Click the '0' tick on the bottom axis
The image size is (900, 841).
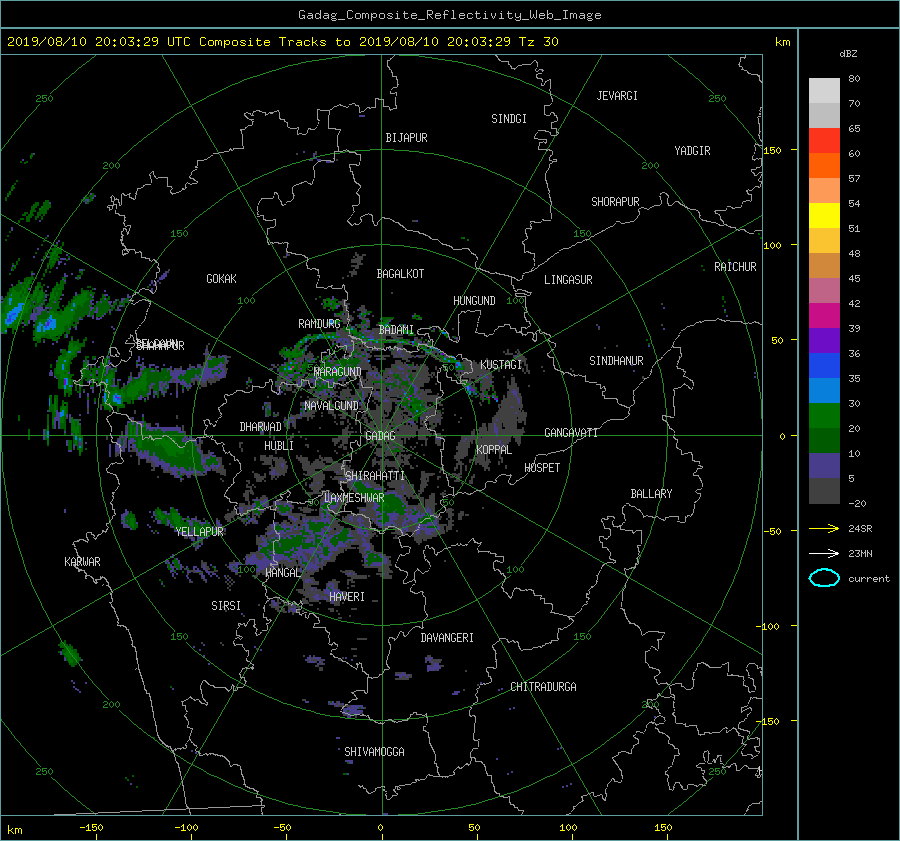pyautogui.click(x=380, y=827)
